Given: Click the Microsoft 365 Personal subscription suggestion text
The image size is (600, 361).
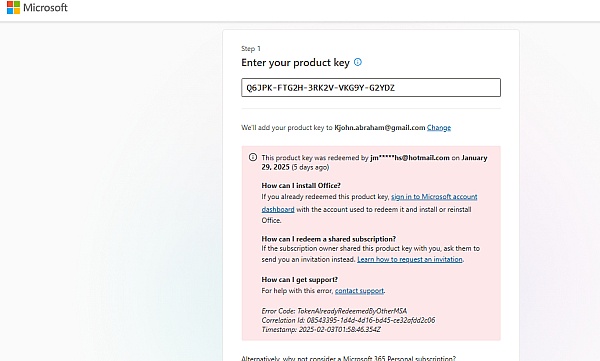Looking at the screenshot, I should [x=349, y=358].
